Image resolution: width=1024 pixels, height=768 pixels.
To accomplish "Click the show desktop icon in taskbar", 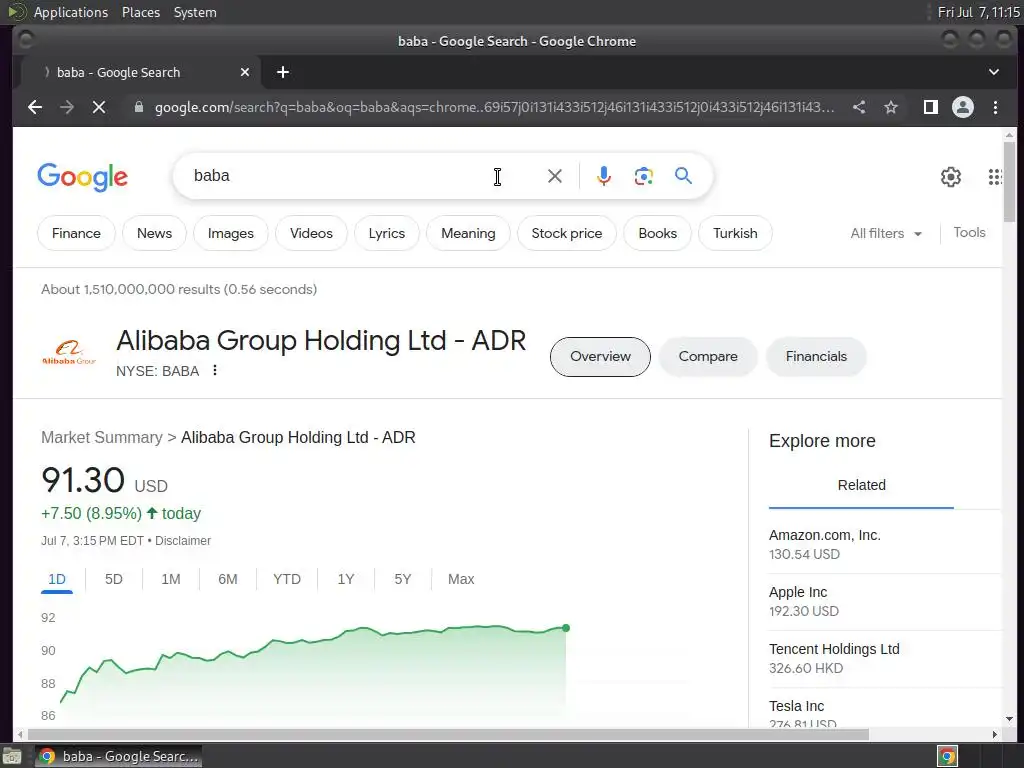I will [12, 756].
